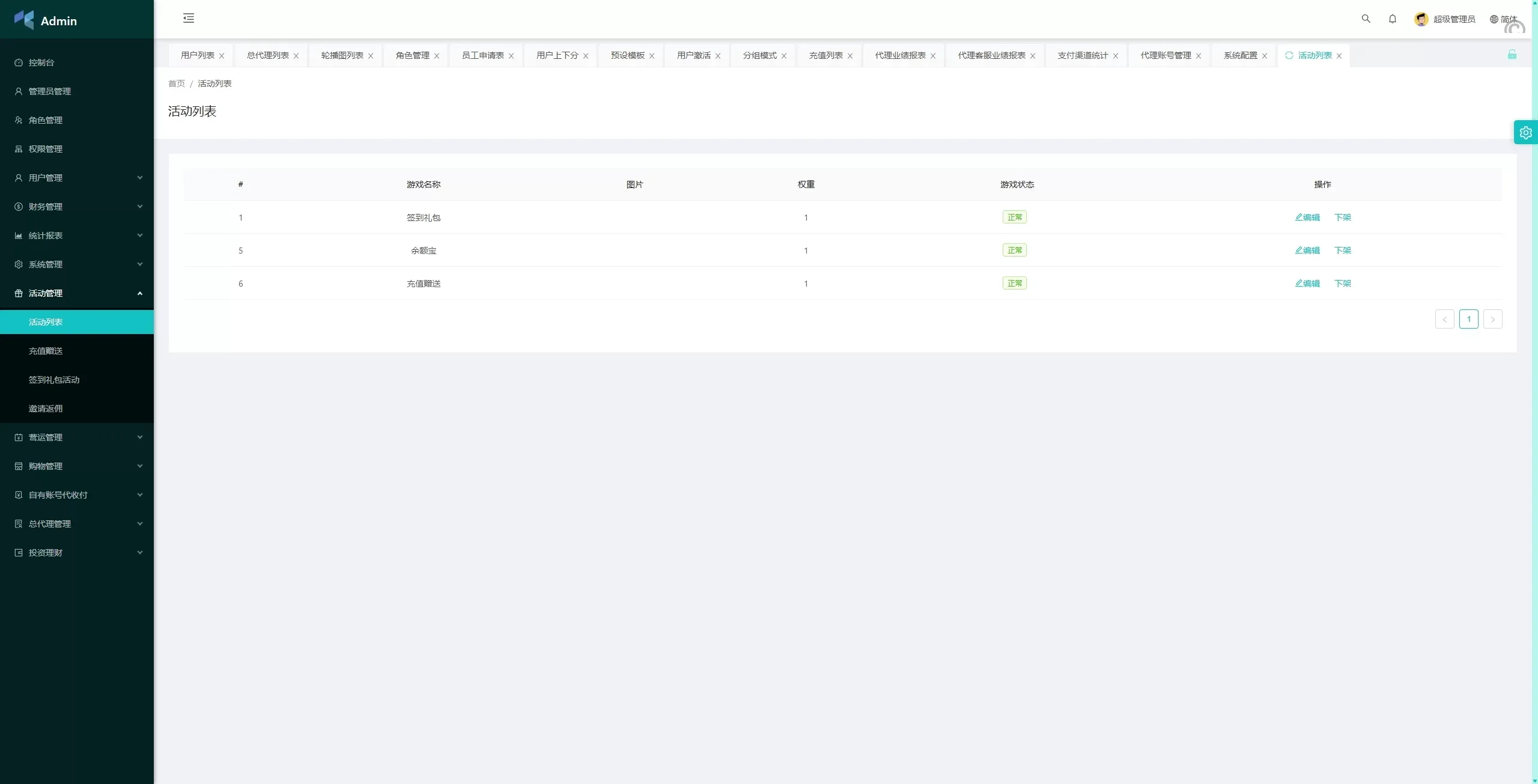Viewport: 1538px width, 784px height.
Task: Click the 首页 breadcrumb link
Action: [177, 84]
